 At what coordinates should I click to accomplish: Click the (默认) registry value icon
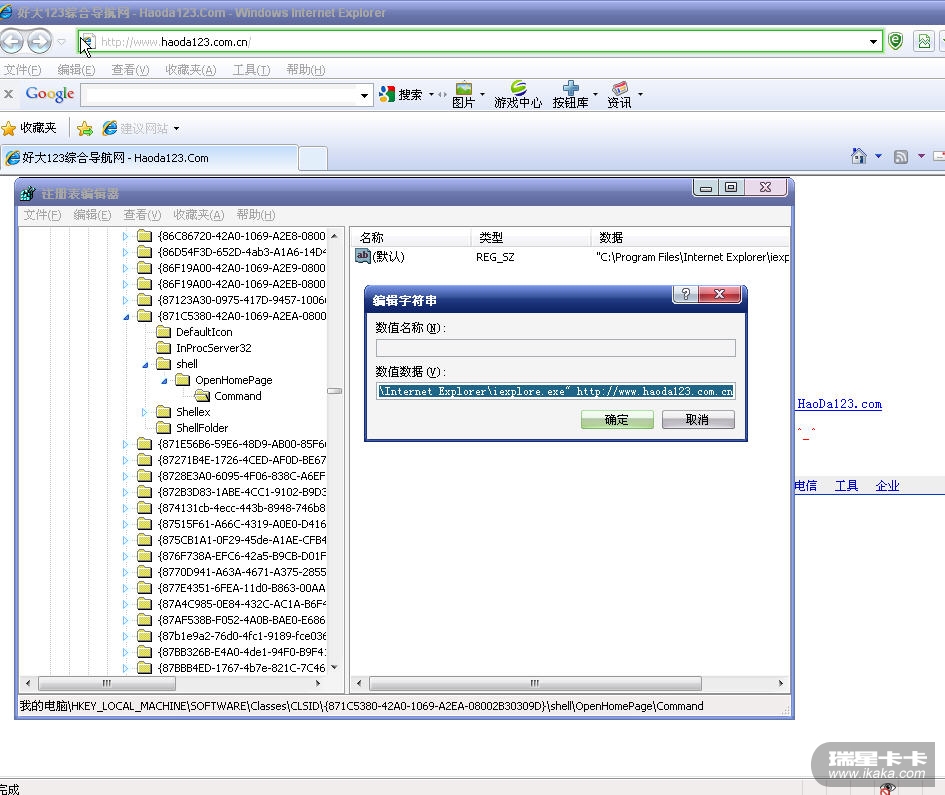(x=363, y=256)
